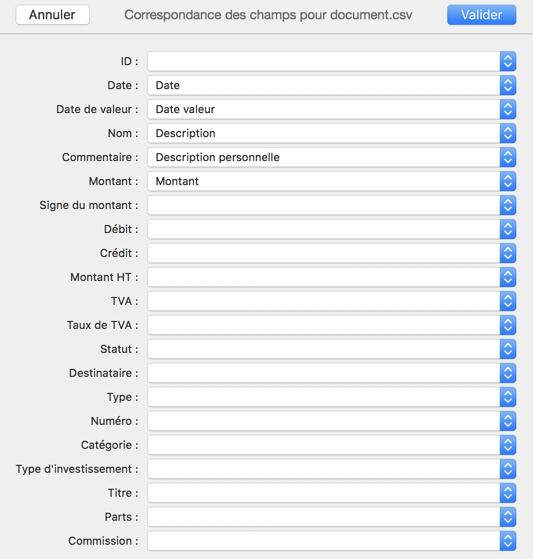Image resolution: width=533 pixels, height=559 pixels.
Task: Change the Date de valeur mapping
Action: [x=332, y=109]
